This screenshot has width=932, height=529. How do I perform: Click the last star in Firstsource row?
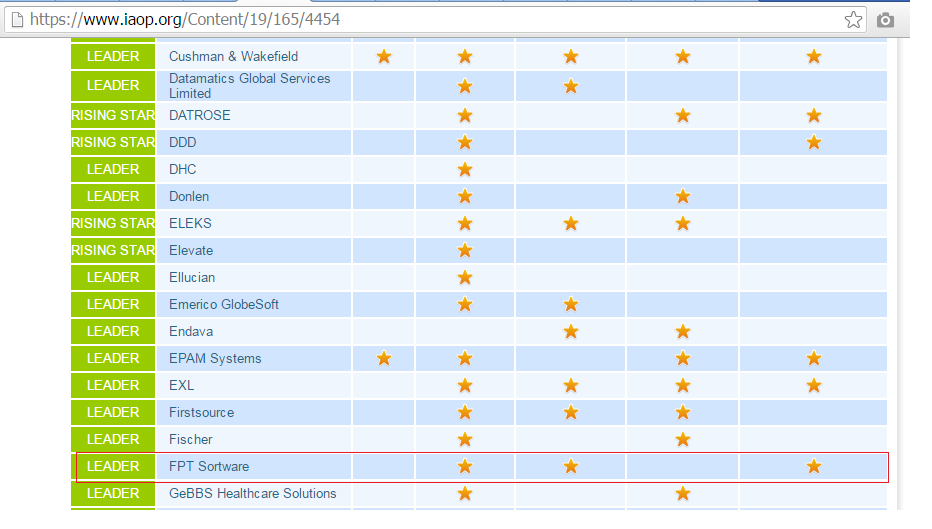(683, 413)
